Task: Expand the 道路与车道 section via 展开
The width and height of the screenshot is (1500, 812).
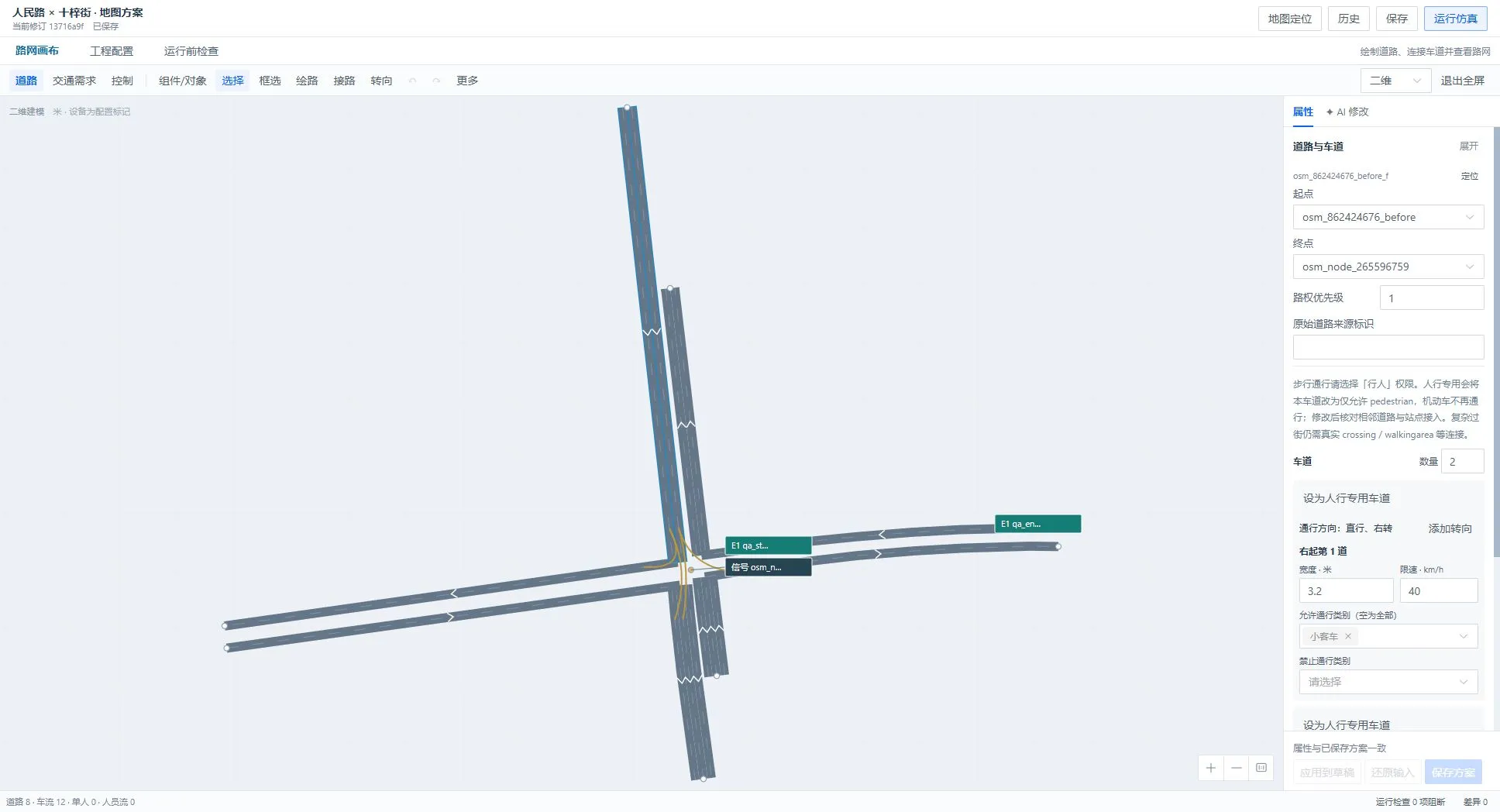Action: tap(1469, 146)
